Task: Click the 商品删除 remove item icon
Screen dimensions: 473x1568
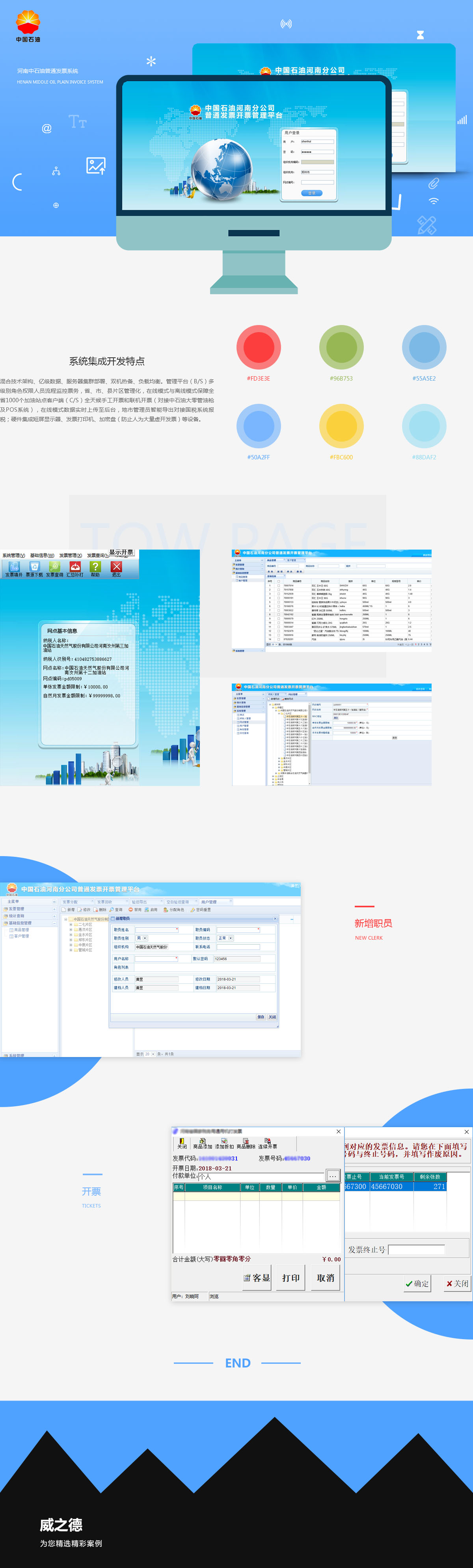Action: point(245,1144)
